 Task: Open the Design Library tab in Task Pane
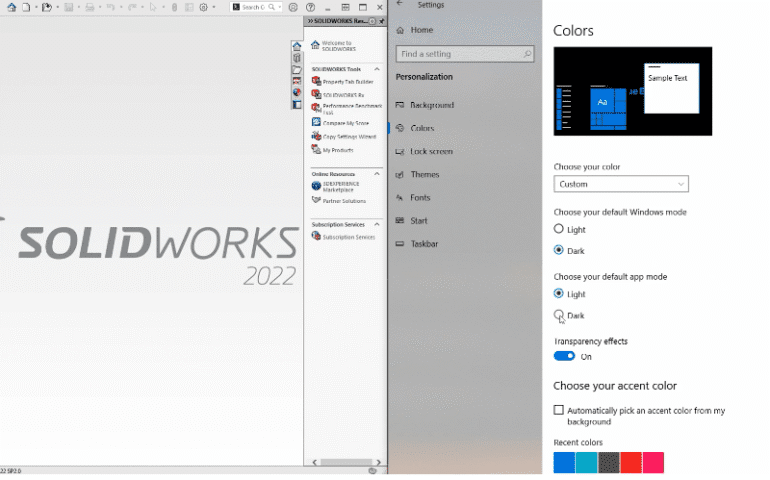[297, 58]
